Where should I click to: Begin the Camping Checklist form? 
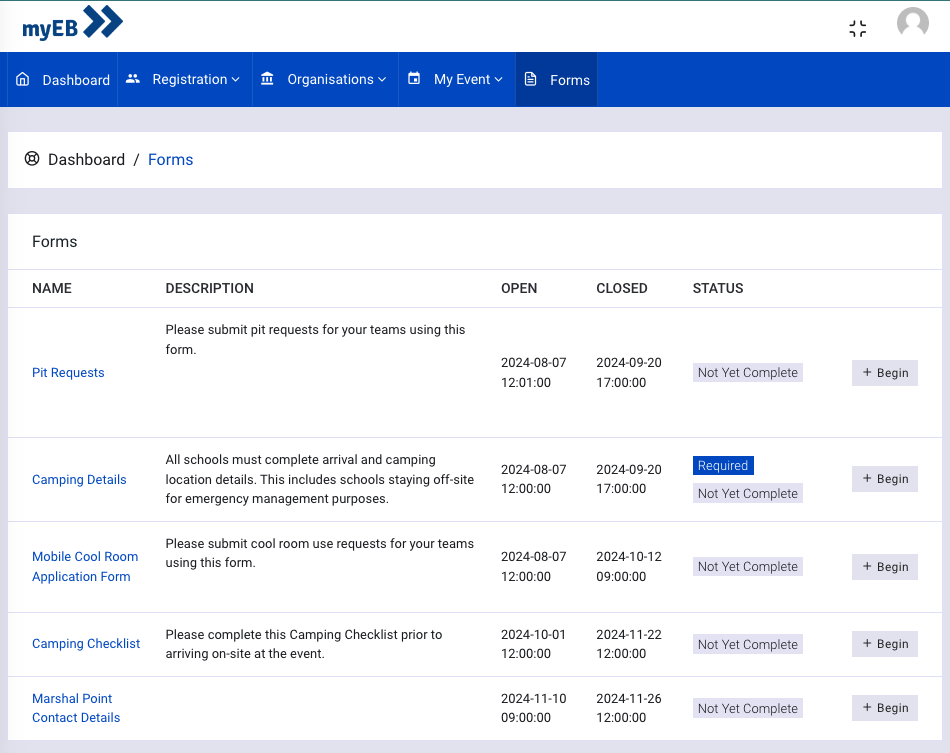coord(884,644)
